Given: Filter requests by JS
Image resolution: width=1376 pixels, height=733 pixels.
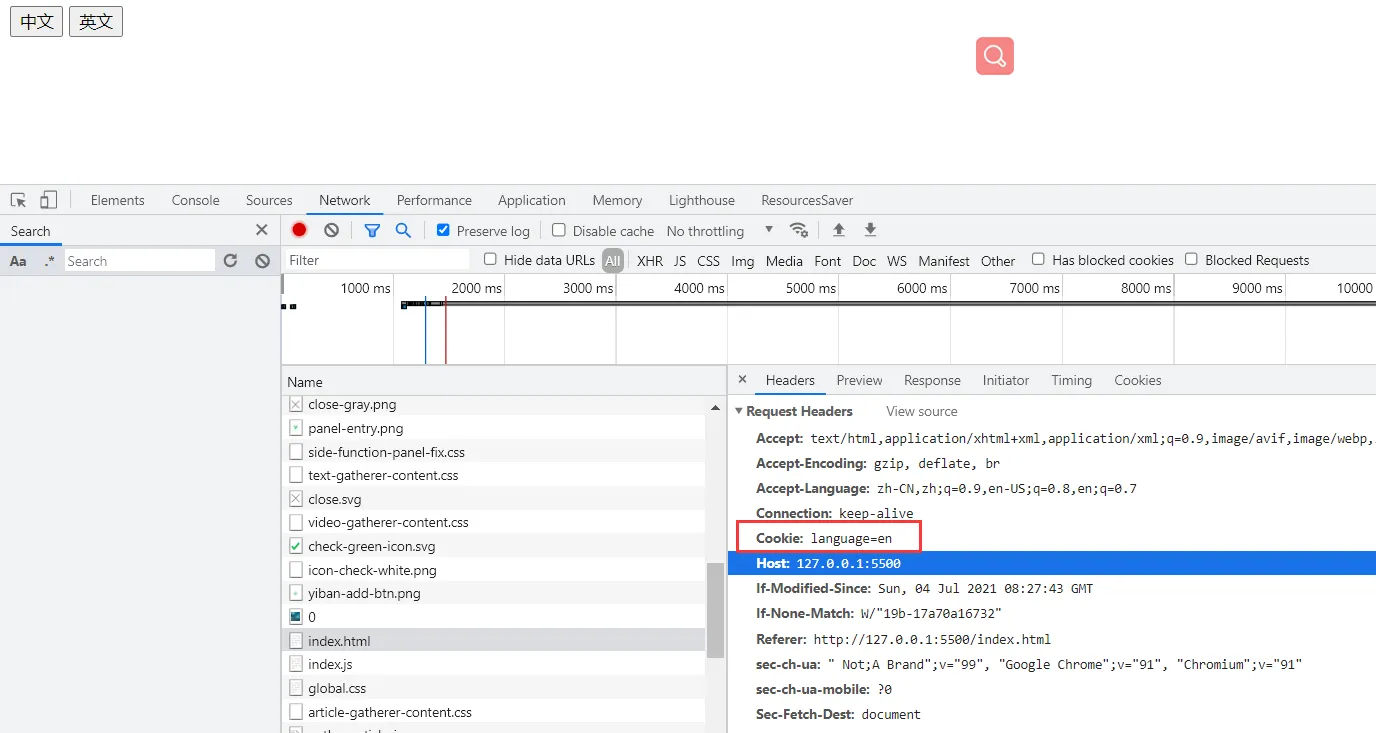Looking at the screenshot, I should 680,261.
